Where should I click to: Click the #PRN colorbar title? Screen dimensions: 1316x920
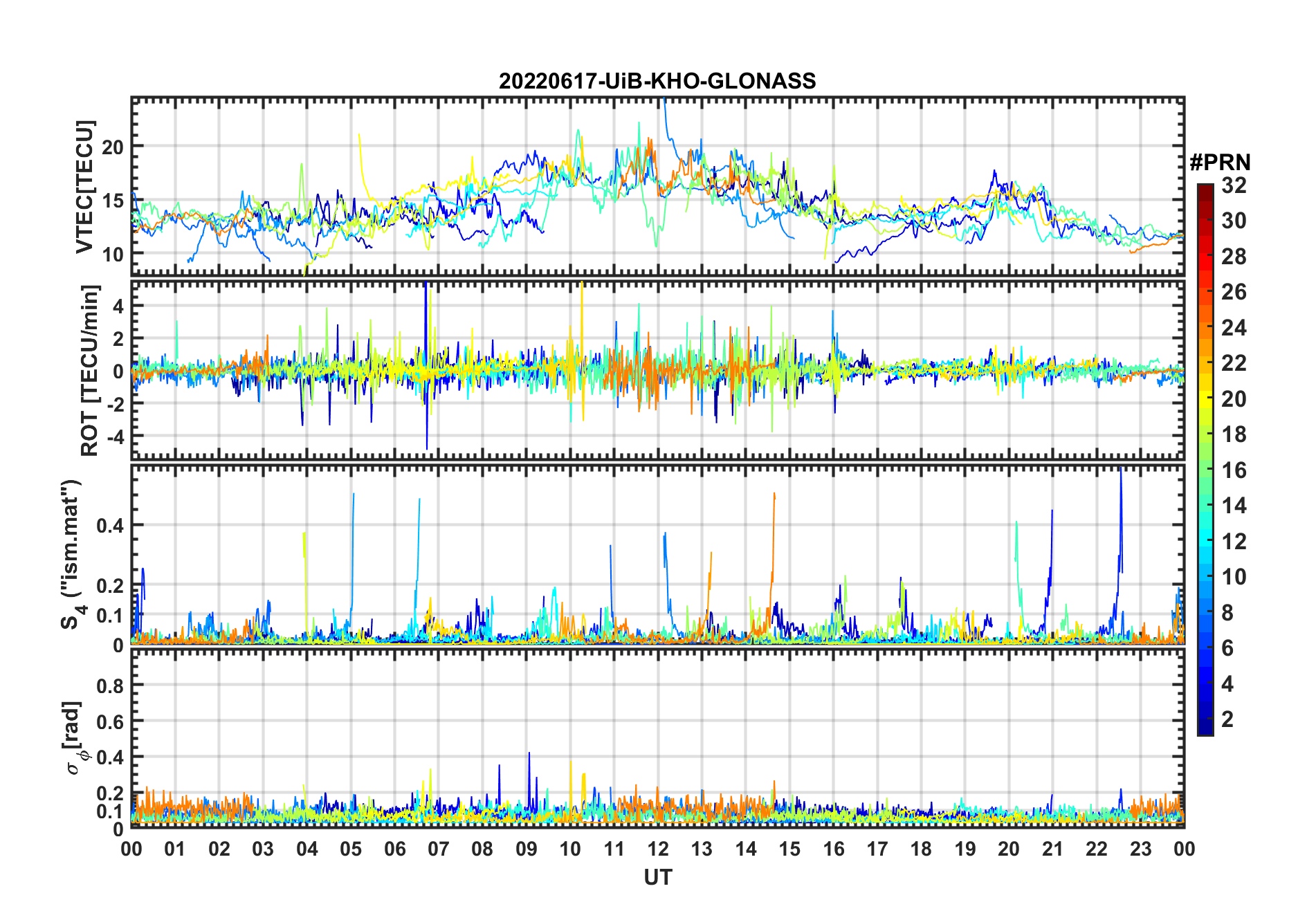pyautogui.click(x=1220, y=163)
